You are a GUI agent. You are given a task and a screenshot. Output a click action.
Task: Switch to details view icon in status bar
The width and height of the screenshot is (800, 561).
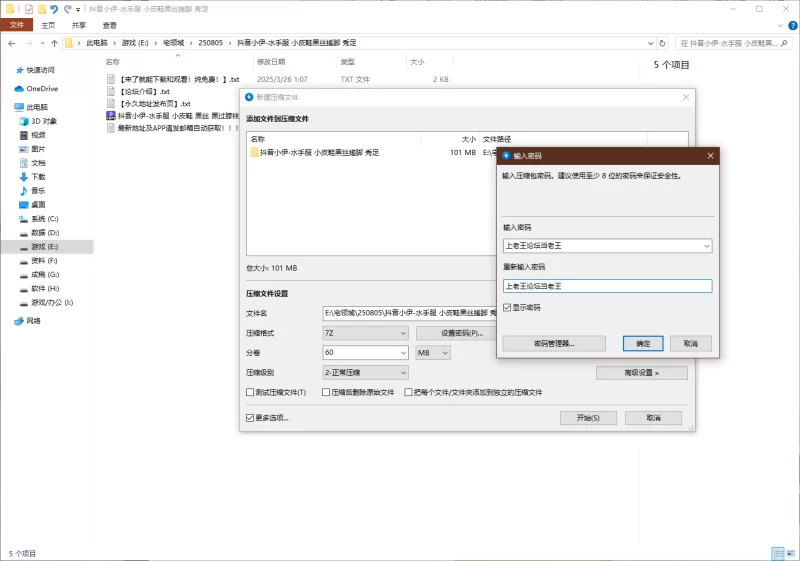point(778,553)
